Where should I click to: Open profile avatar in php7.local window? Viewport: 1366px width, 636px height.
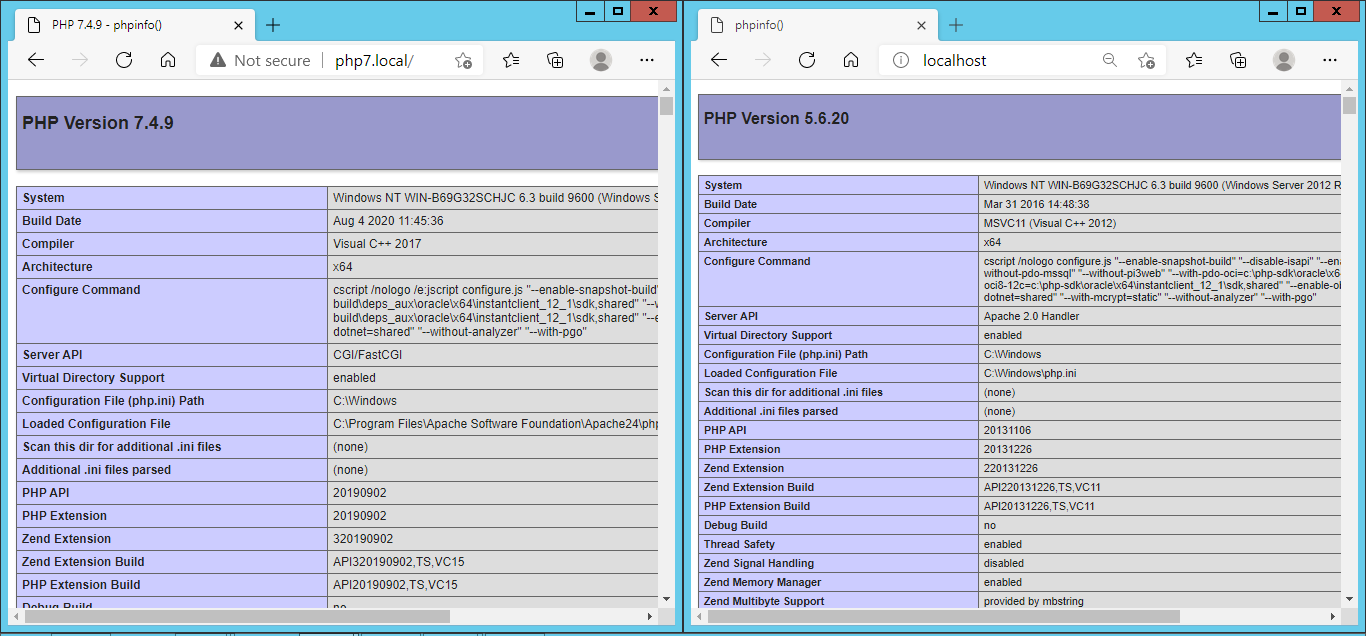pos(601,60)
